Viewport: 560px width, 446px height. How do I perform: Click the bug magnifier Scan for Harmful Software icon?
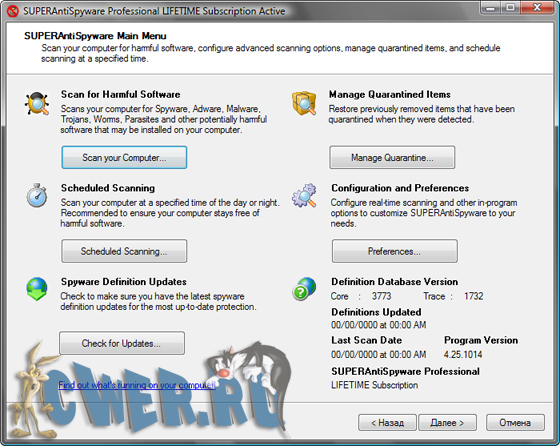36,104
